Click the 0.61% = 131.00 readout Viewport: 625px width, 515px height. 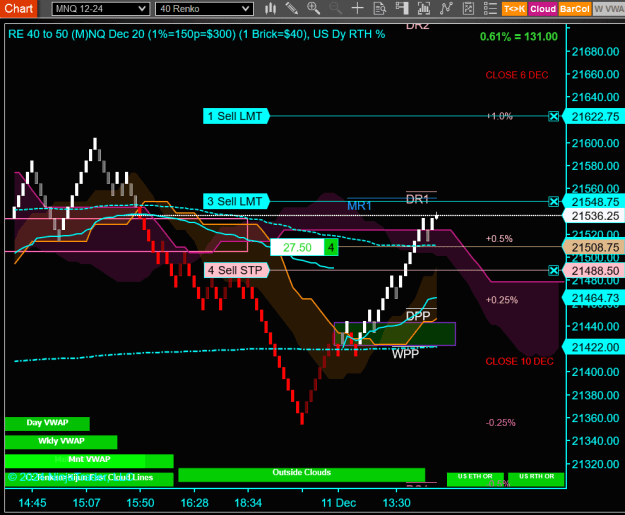point(519,37)
